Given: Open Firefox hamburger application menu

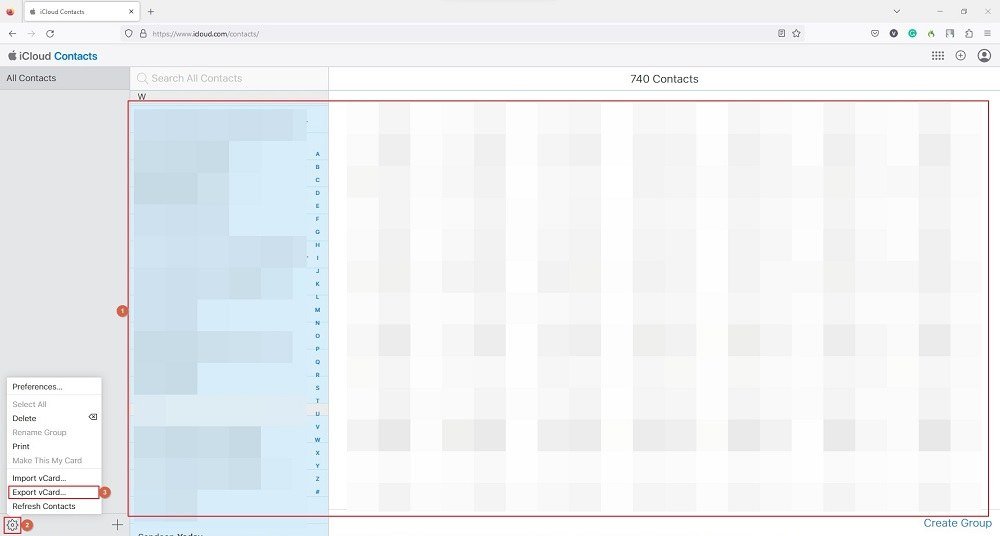Looking at the screenshot, I should [987, 33].
